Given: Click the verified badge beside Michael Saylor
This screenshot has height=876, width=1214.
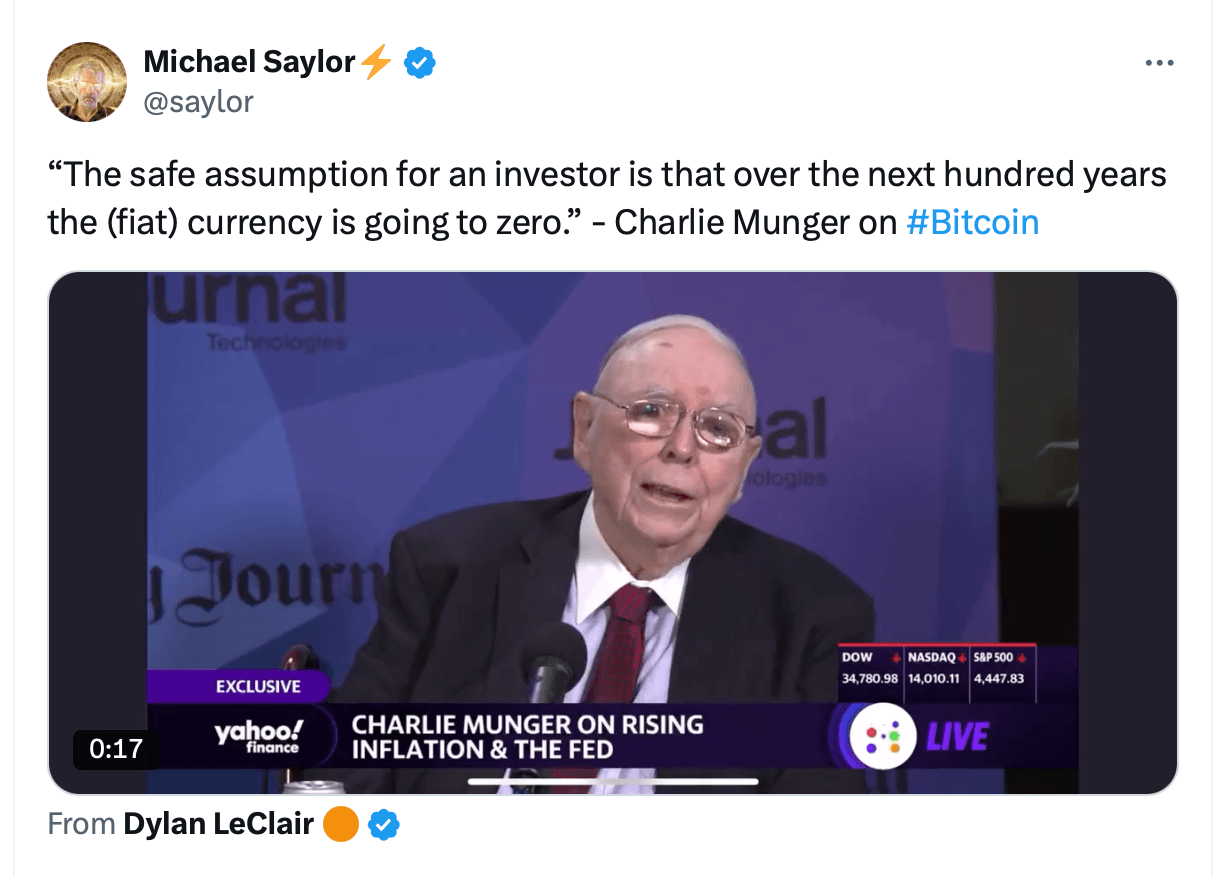Looking at the screenshot, I should (x=419, y=63).
